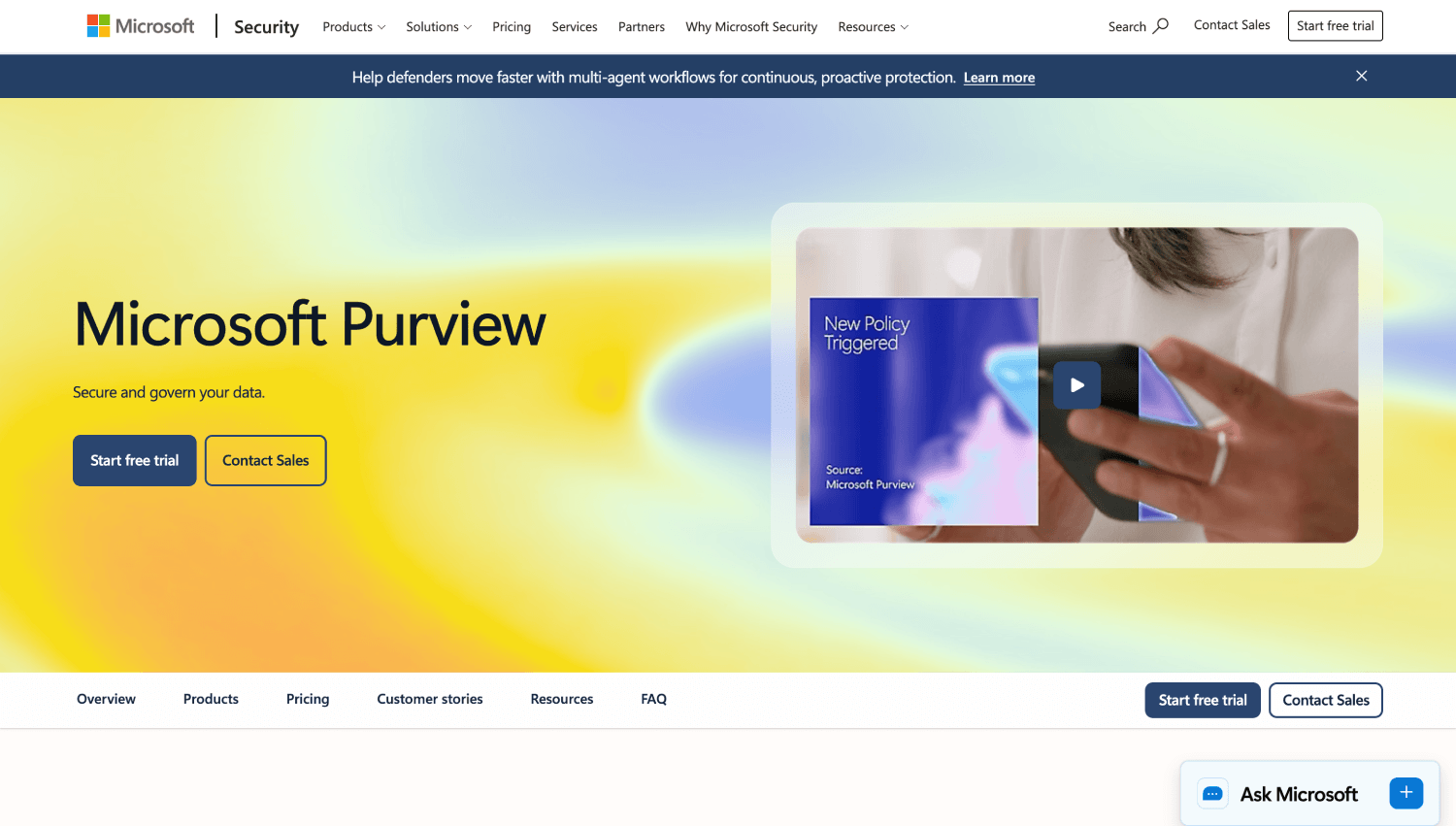Image resolution: width=1456 pixels, height=826 pixels.
Task: Click the Ask Microsoft label
Action: (1299, 794)
